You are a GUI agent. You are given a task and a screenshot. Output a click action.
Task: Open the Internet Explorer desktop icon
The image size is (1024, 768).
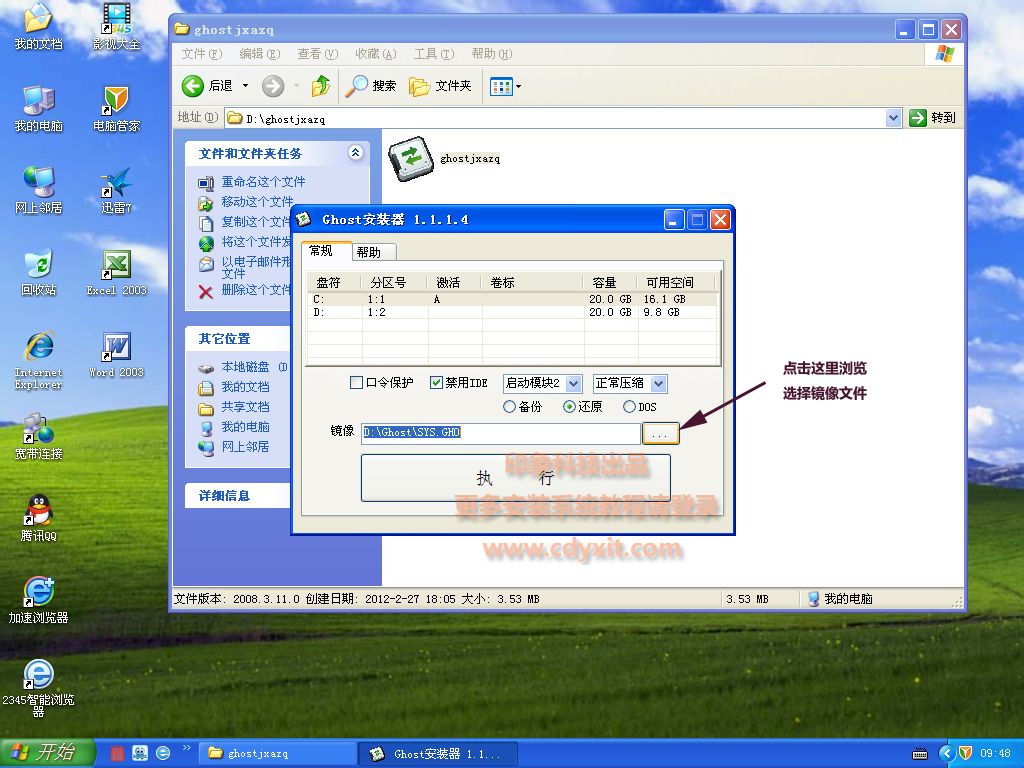[39, 360]
